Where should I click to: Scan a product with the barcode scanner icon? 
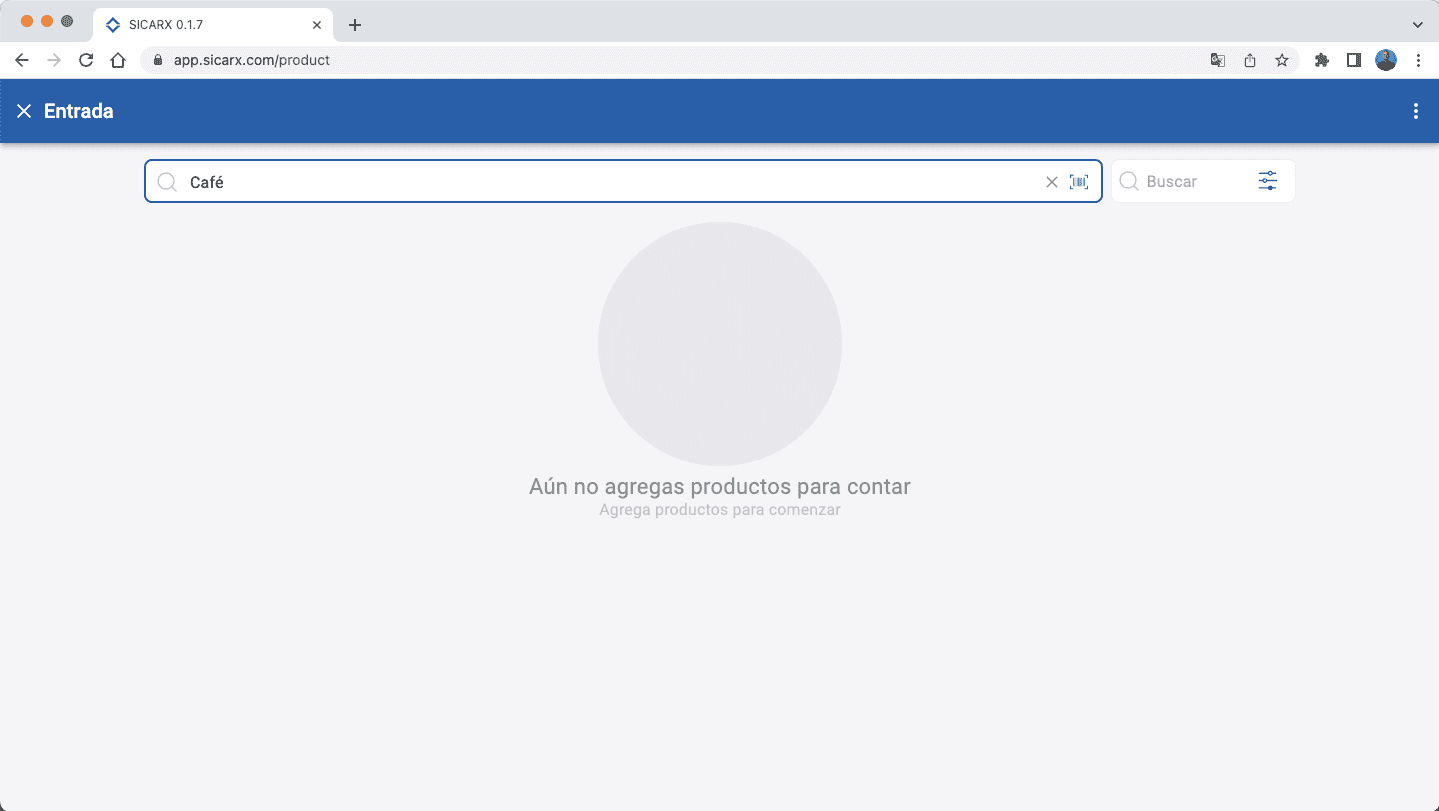click(1079, 181)
